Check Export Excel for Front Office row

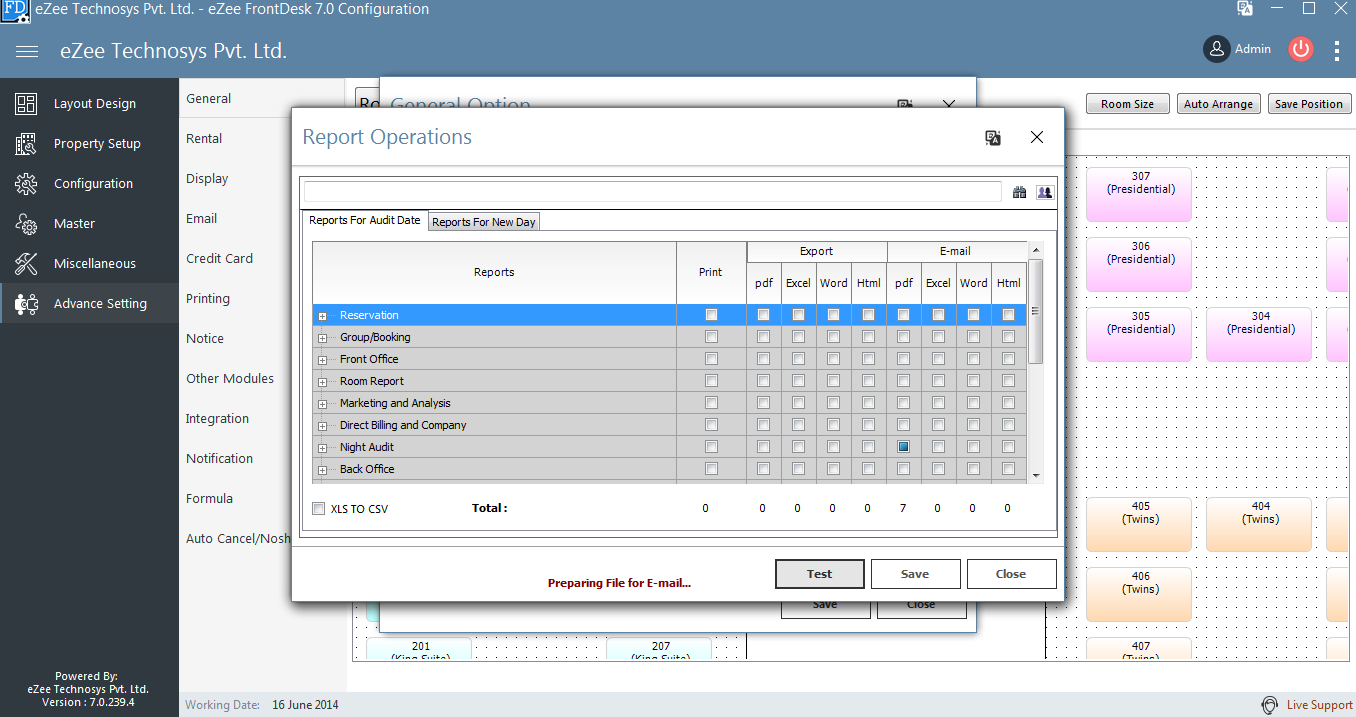(798, 359)
